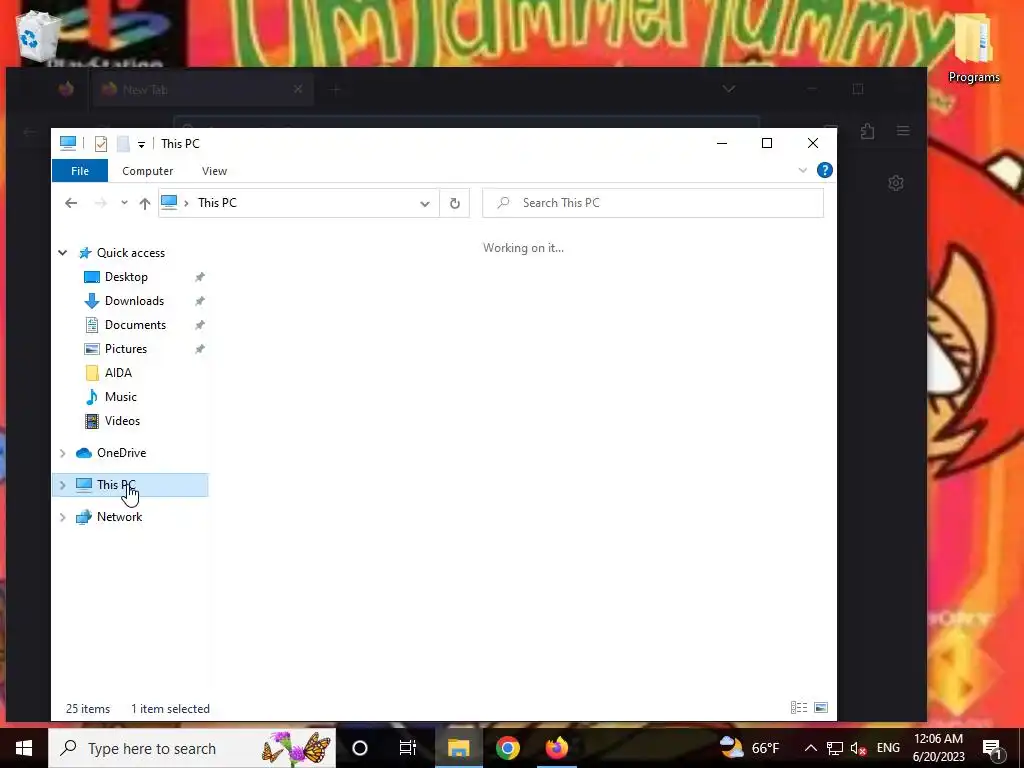Click File Explorer taskbar icon
The image size is (1024, 768).
click(458, 748)
